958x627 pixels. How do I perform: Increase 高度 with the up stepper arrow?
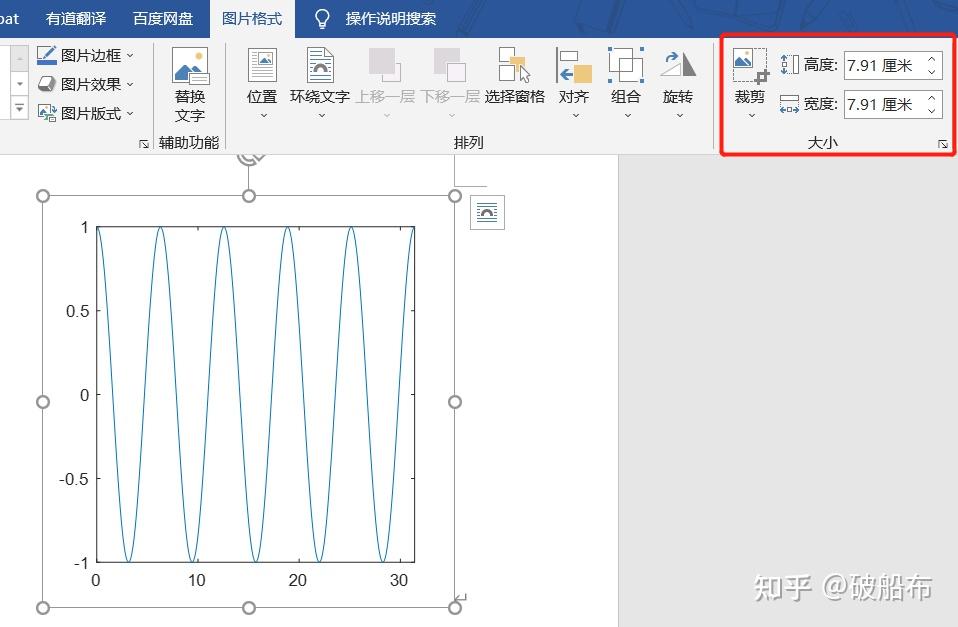[x=930, y=57]
